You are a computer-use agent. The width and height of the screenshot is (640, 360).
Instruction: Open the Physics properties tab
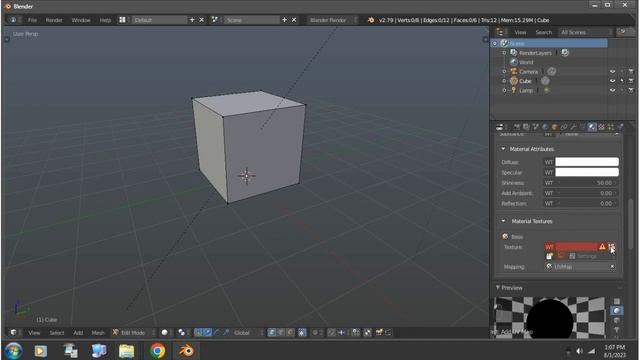[620, 127]
